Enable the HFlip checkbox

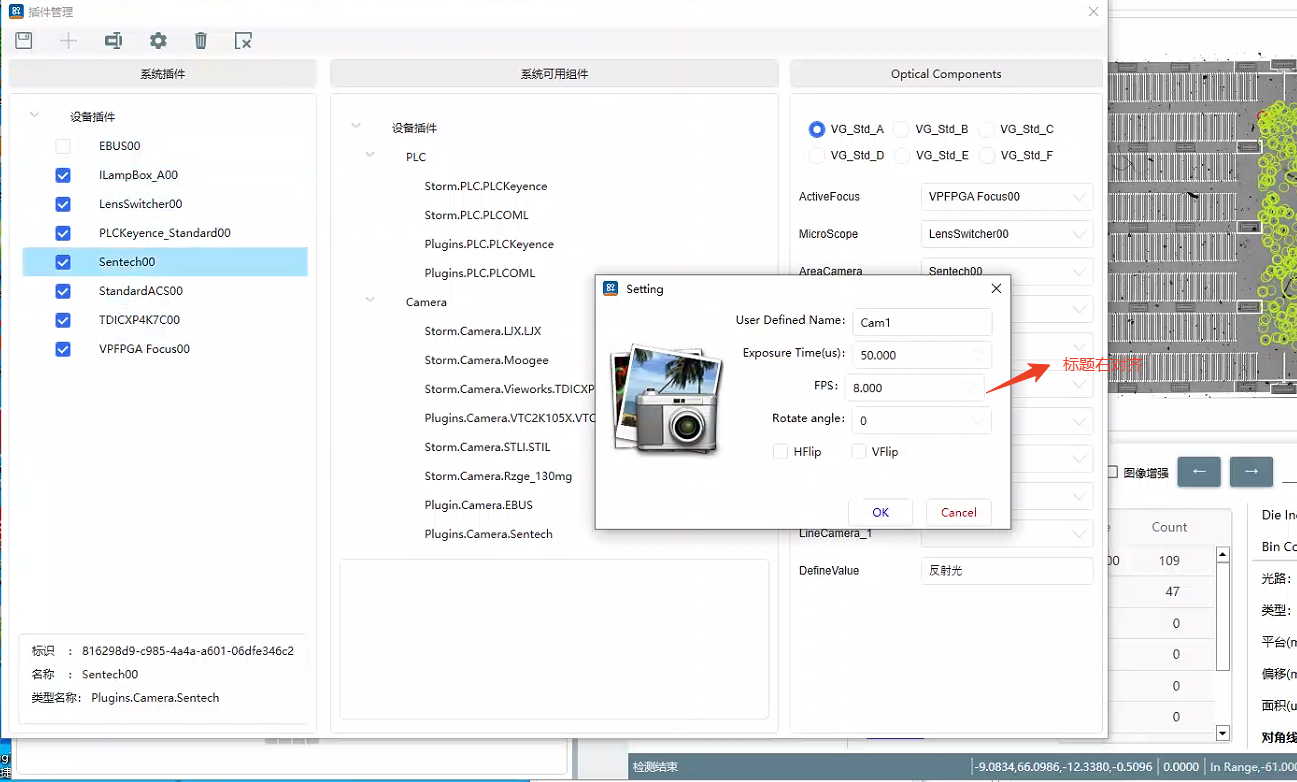(x=781, y=452)
